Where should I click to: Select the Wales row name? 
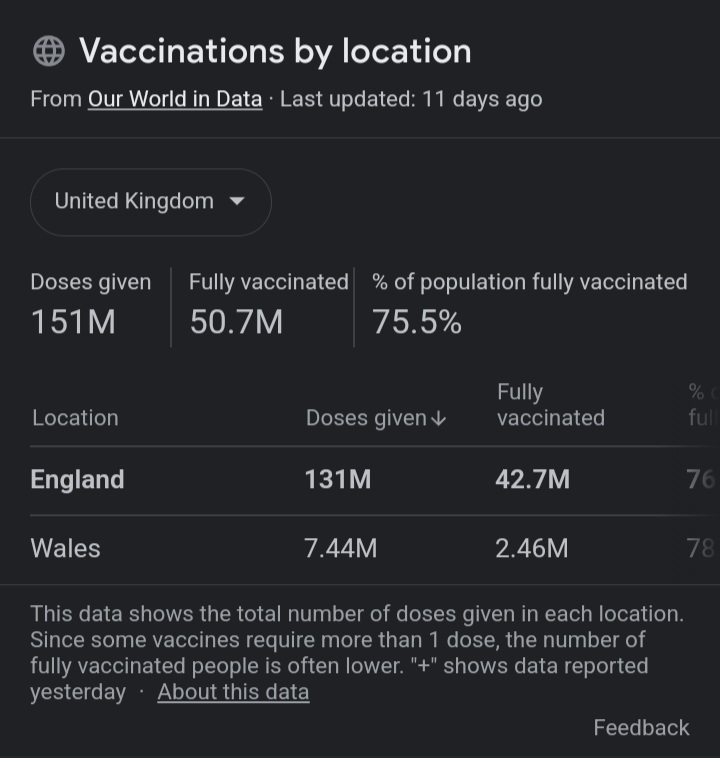[66, 548]
